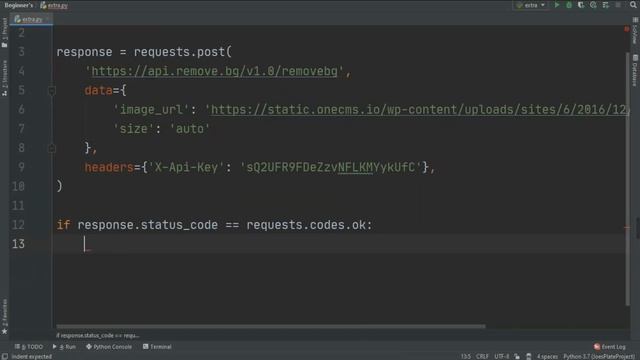The image size is (640, 360).
Task: Click the API key string 'sQ2UFR9FDeZzvNFLKMYykUfC'
Action: (331, 167)
